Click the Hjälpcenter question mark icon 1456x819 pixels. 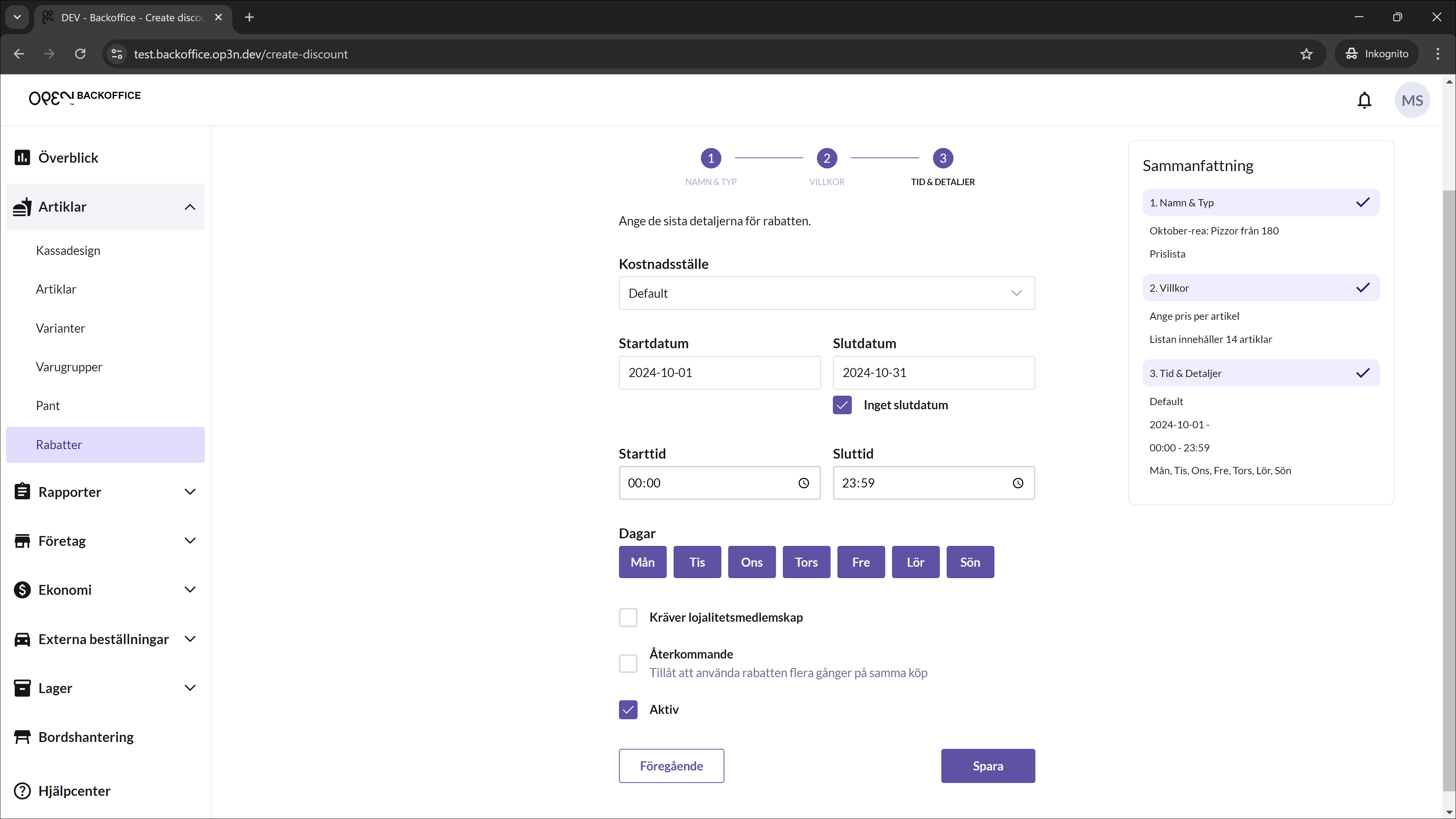pyautogui.click(x=22, y=791)
